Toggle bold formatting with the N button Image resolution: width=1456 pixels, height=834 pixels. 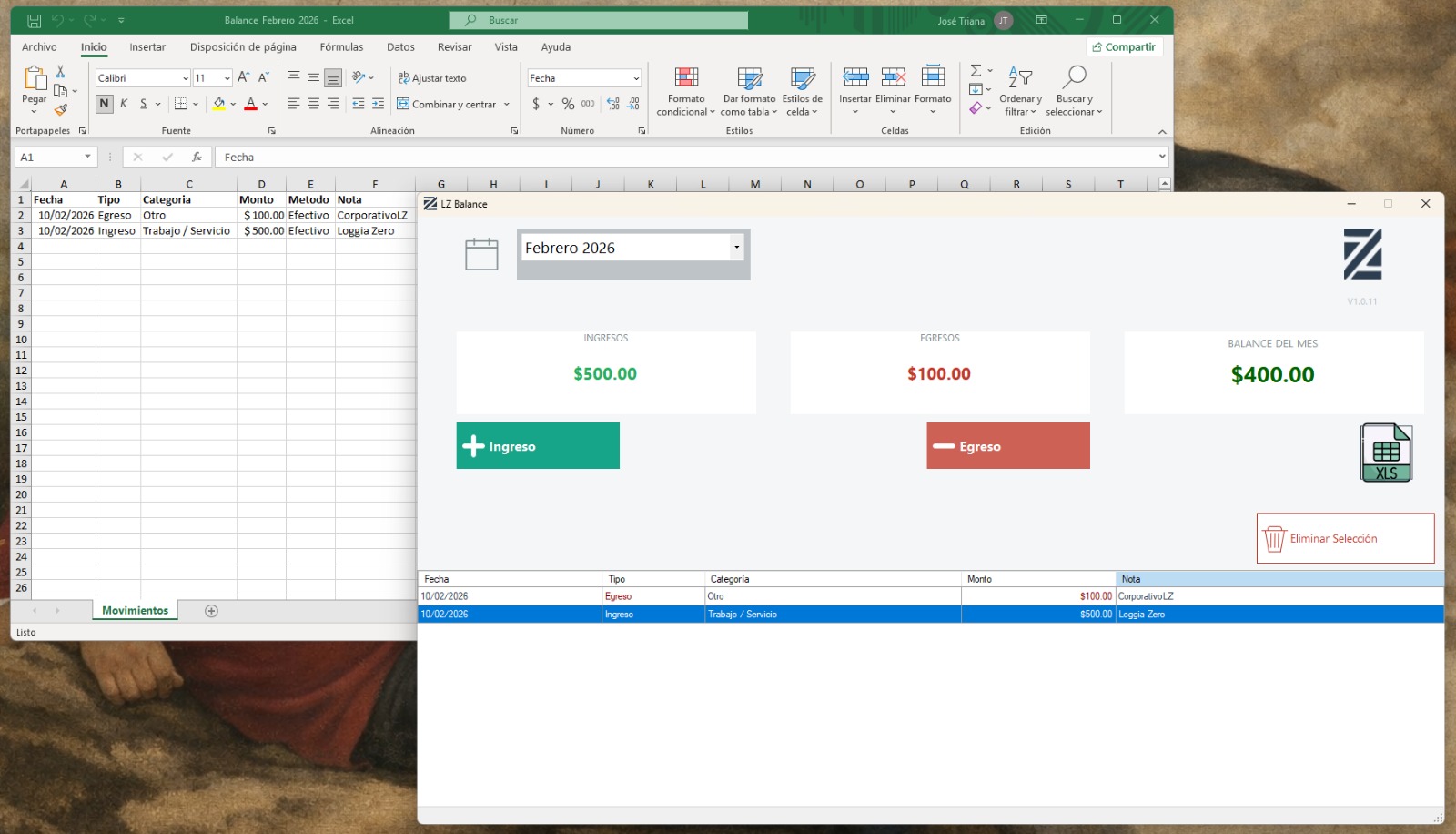(x=103, y=104)
